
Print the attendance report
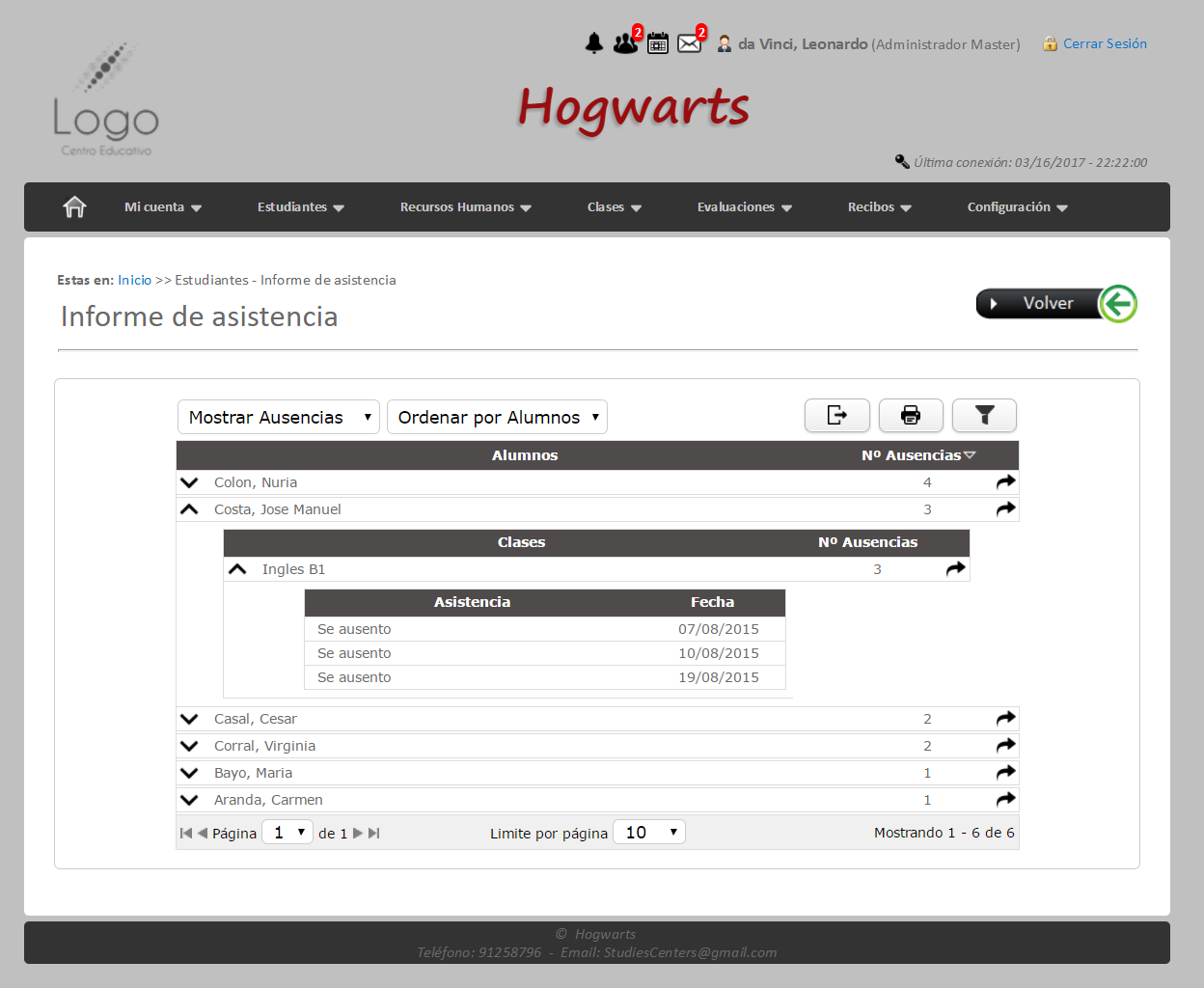click(x=910, y=415)
